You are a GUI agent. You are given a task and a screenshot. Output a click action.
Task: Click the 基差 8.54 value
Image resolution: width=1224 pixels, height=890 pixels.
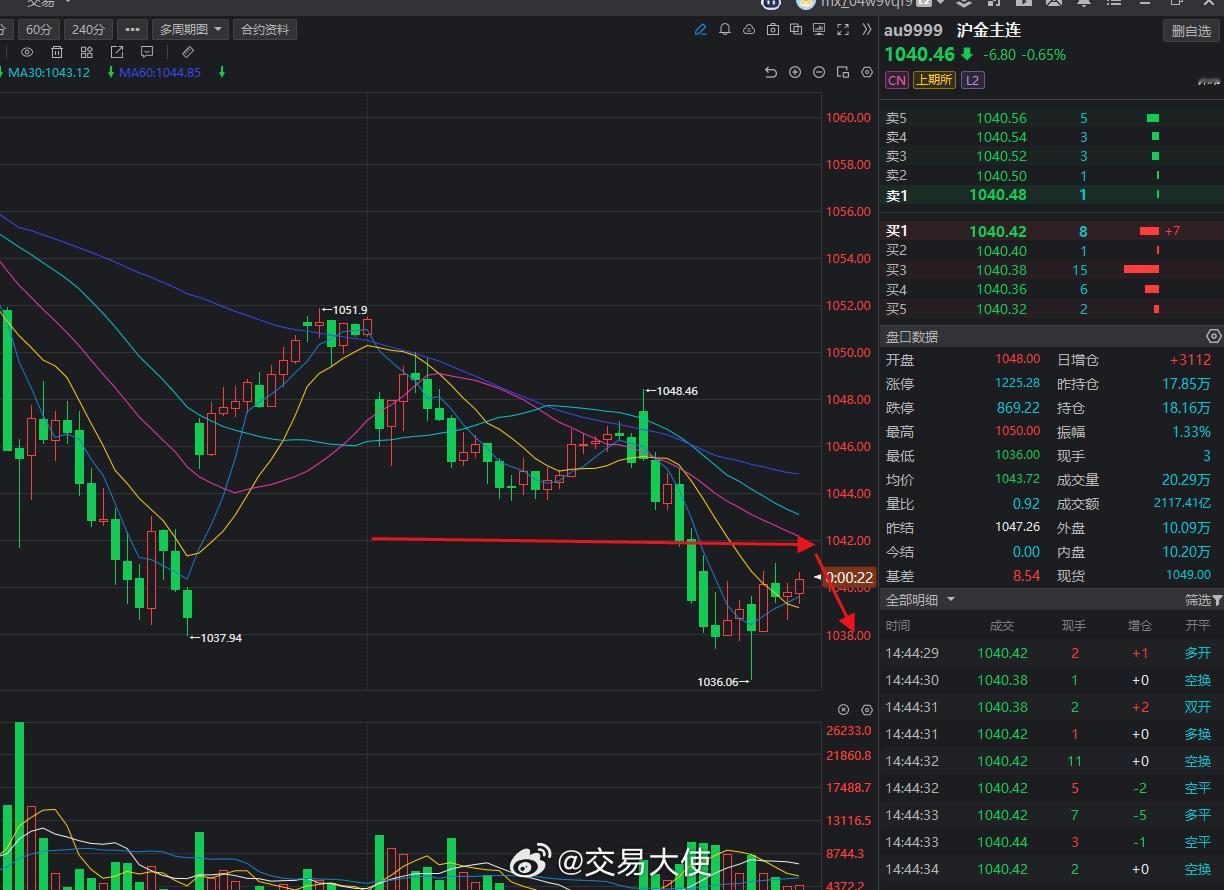click(1026, 576)
